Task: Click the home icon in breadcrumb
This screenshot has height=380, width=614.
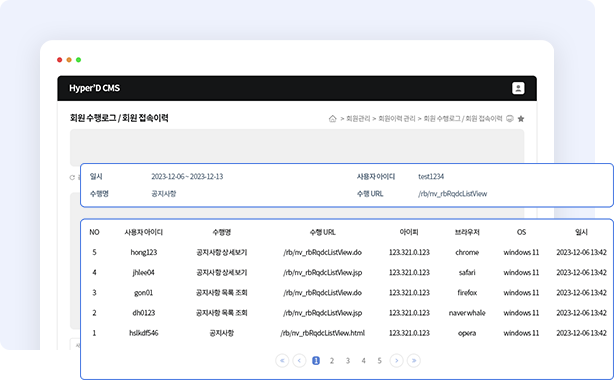Action: point(332,118)
